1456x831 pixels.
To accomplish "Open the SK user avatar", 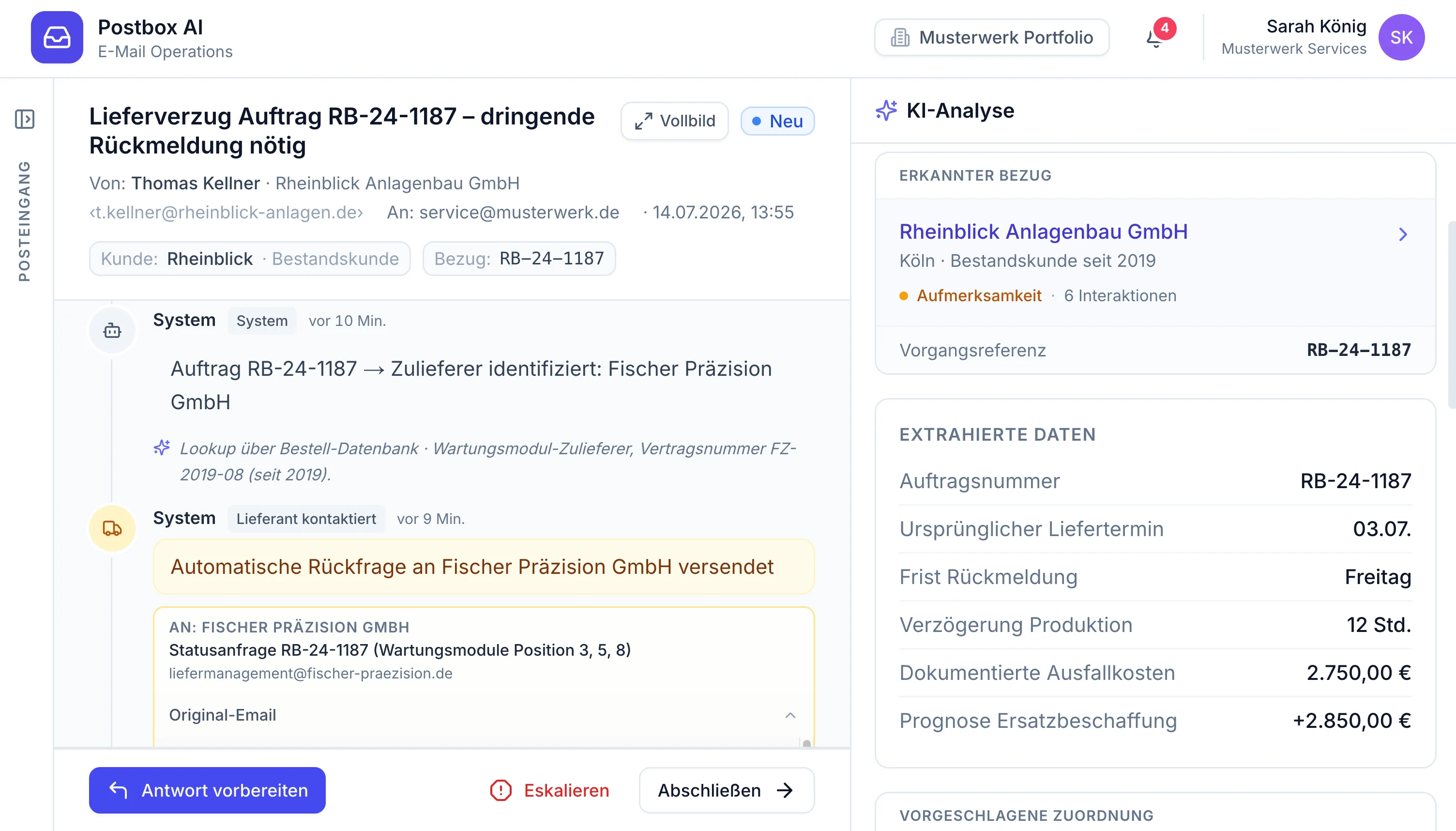I will (x=1401, y=38).
